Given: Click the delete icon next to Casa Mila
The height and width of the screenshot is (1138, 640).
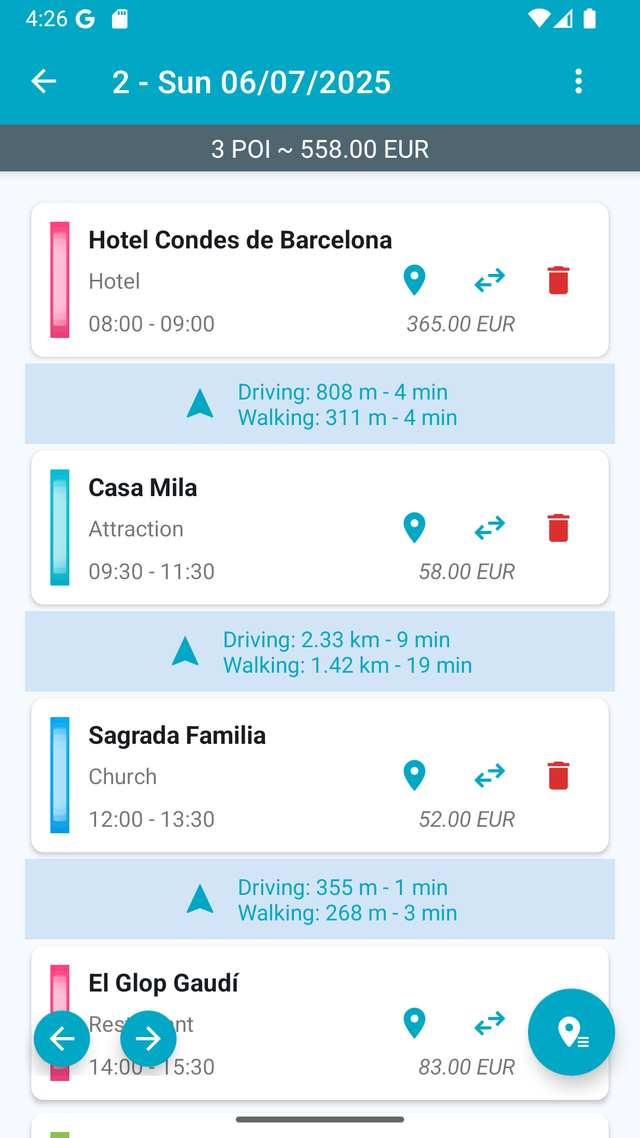Looking at the screenshot, I should [558, 527].
